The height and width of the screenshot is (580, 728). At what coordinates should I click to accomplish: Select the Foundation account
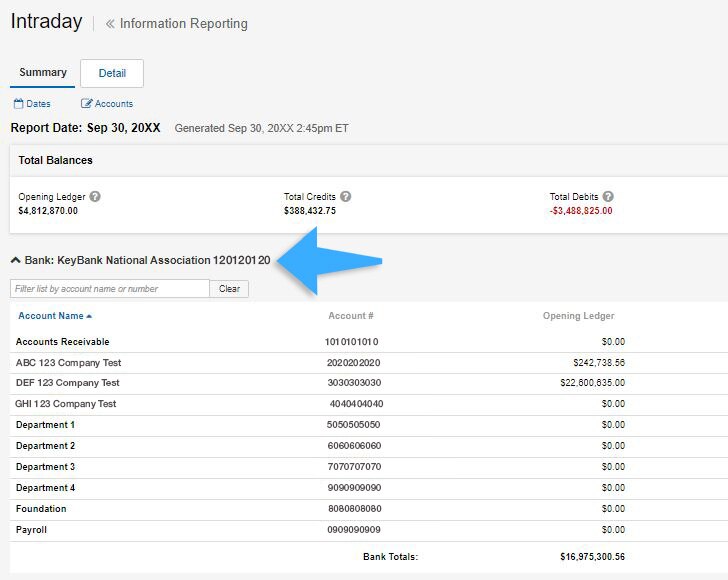tap(41, 509)
